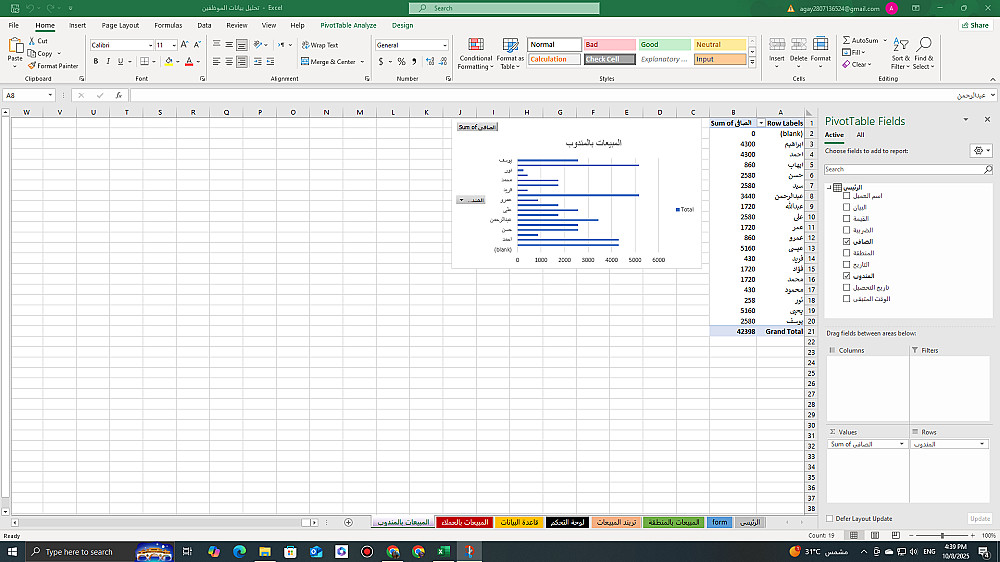Click the Share button

[x=974, y=26]
